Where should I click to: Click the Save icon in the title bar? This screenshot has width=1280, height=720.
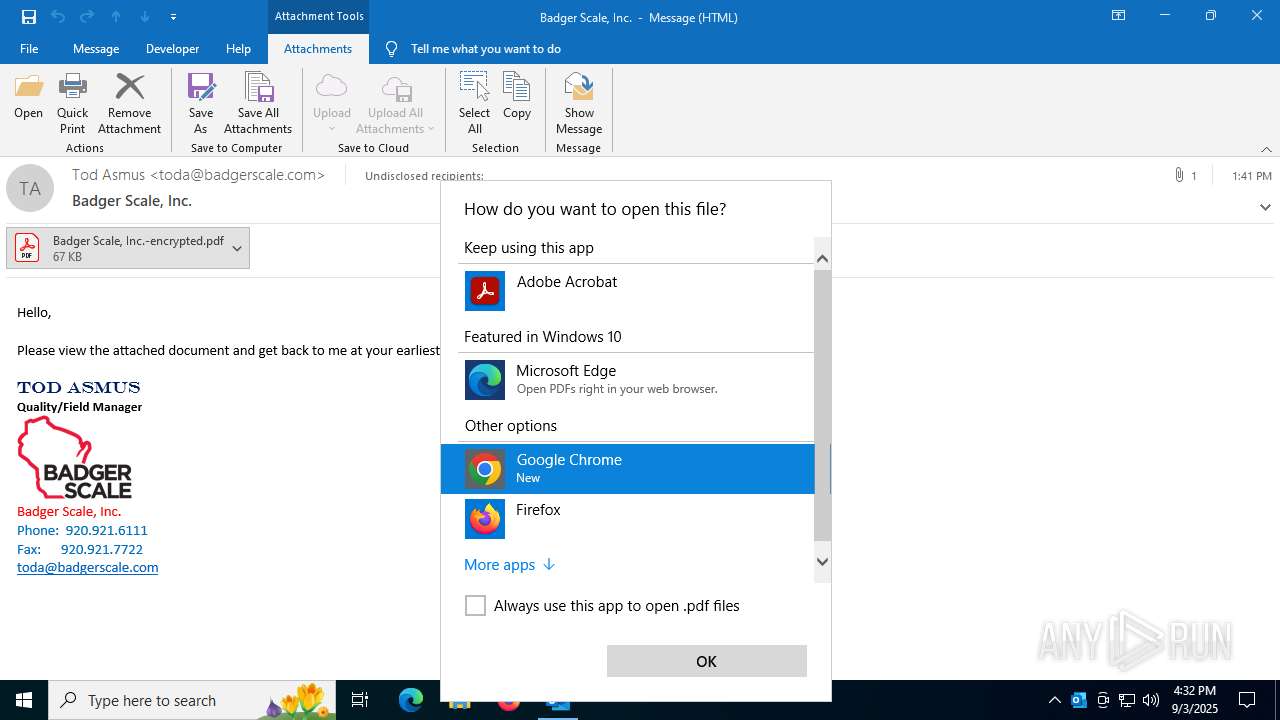click(29, 17)
